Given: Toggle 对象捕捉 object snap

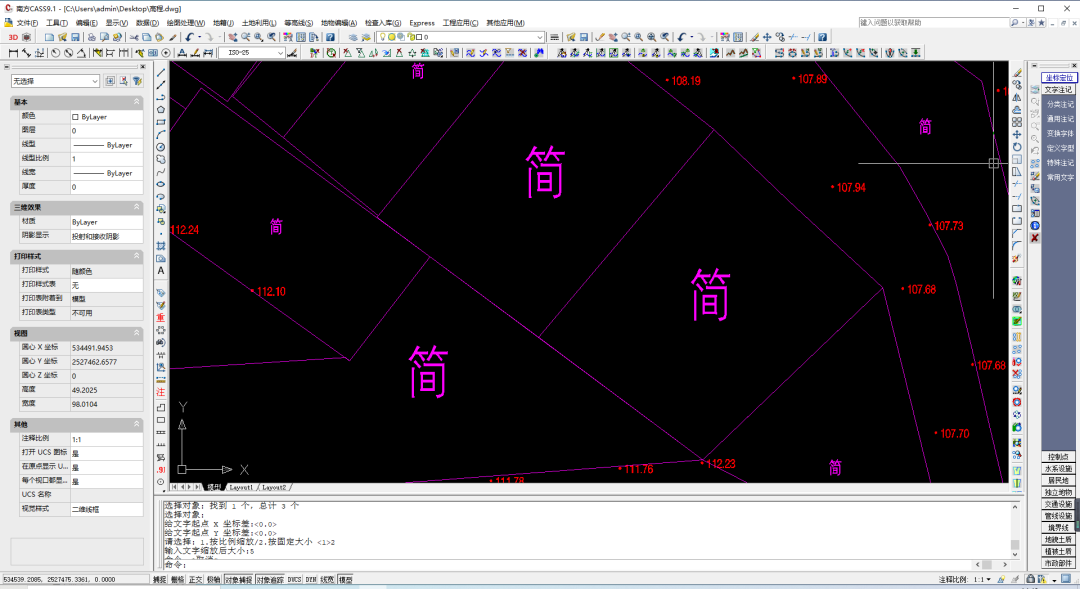Looking at the screenshot, I should tap(238, 580).
